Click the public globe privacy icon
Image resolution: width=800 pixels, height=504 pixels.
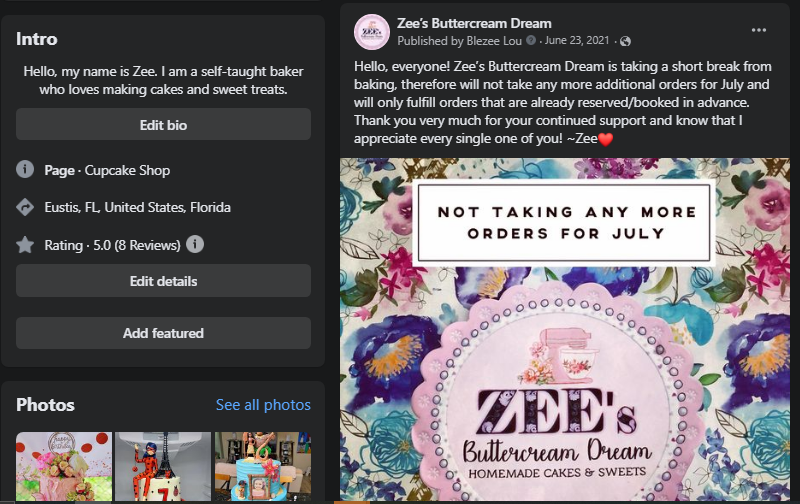pos(626,41)
